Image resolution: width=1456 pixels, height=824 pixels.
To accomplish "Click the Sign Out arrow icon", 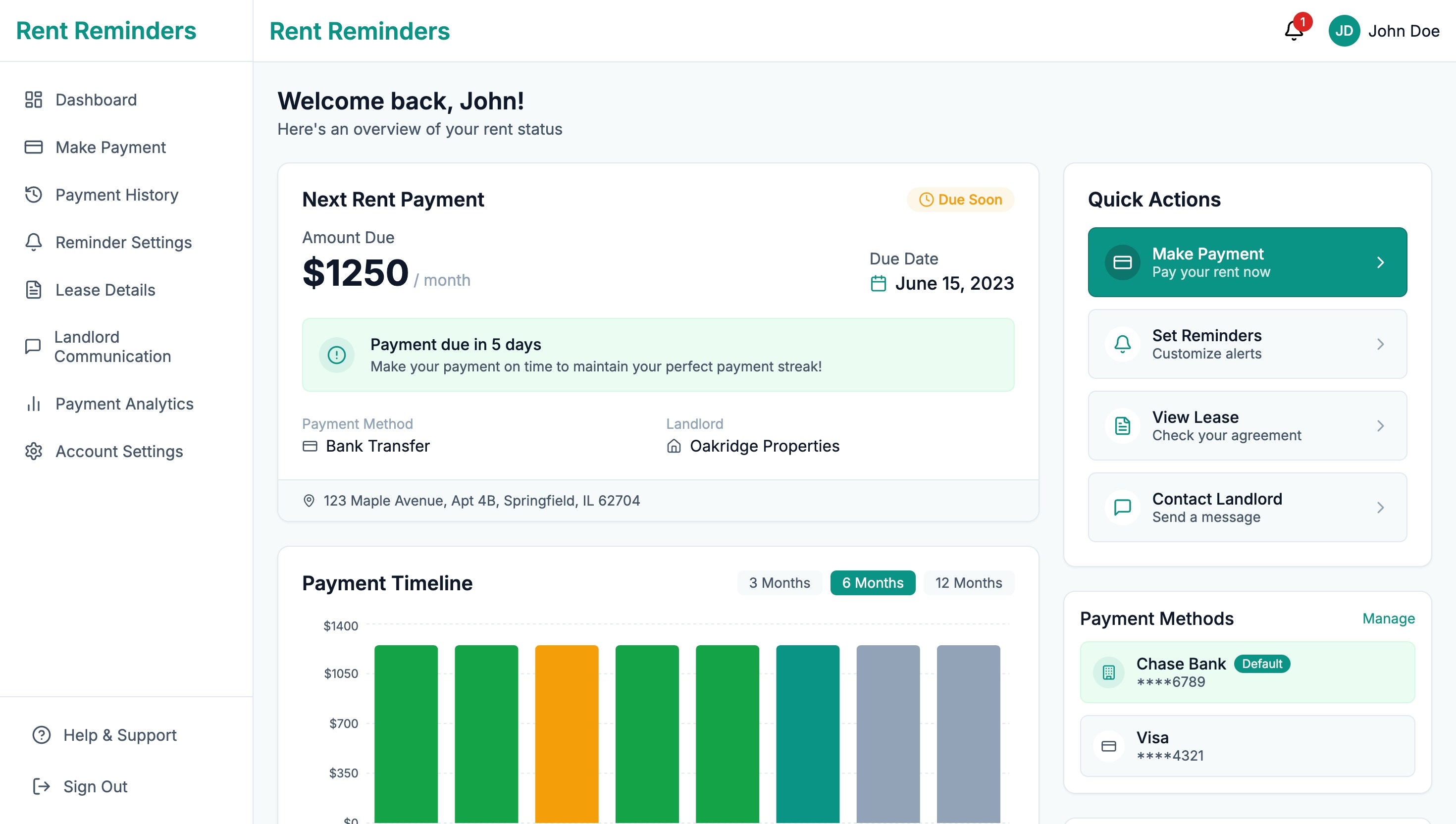I will point(41,786).
